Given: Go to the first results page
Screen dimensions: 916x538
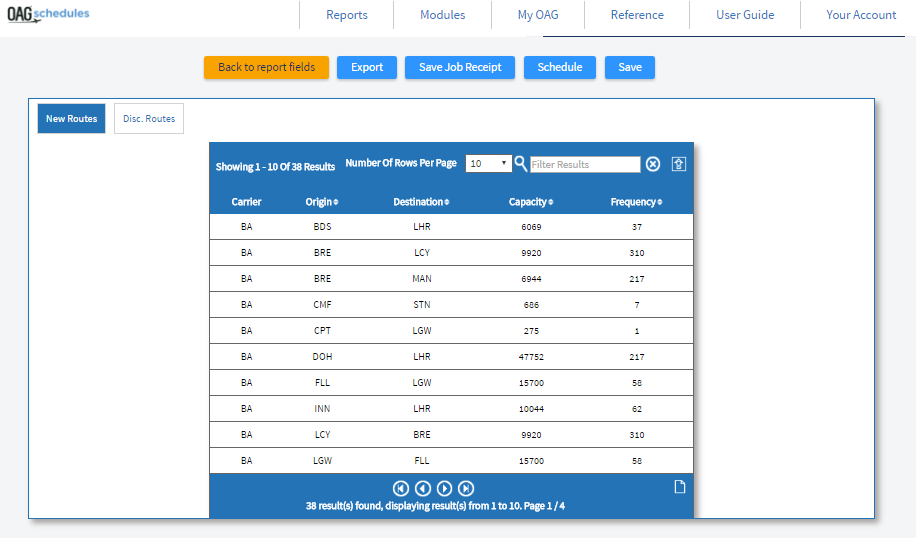Looking at the screenshot, I should [x=401, y=488].
